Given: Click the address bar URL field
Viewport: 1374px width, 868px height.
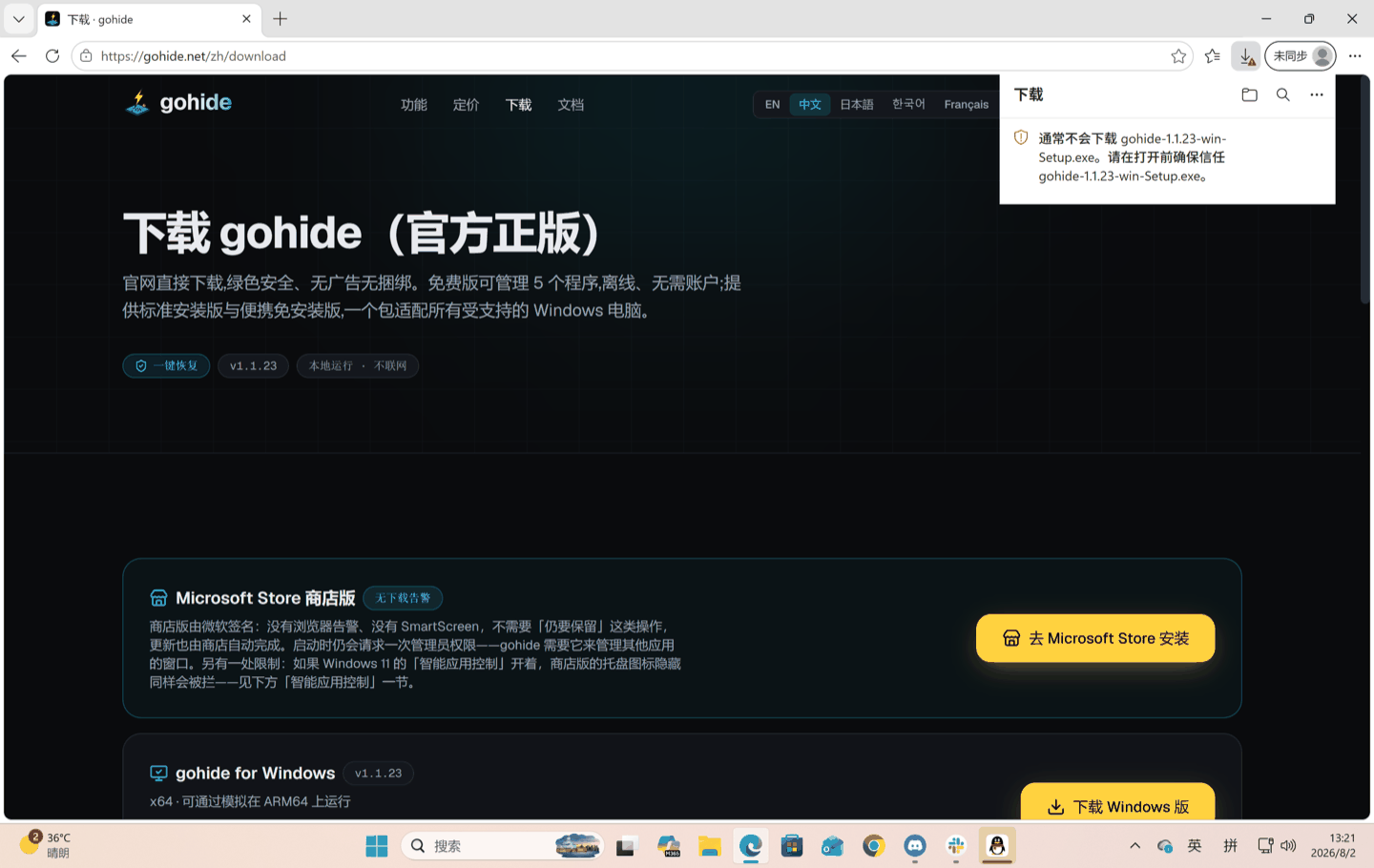Looking at the screenshot, I should (630, 56).
